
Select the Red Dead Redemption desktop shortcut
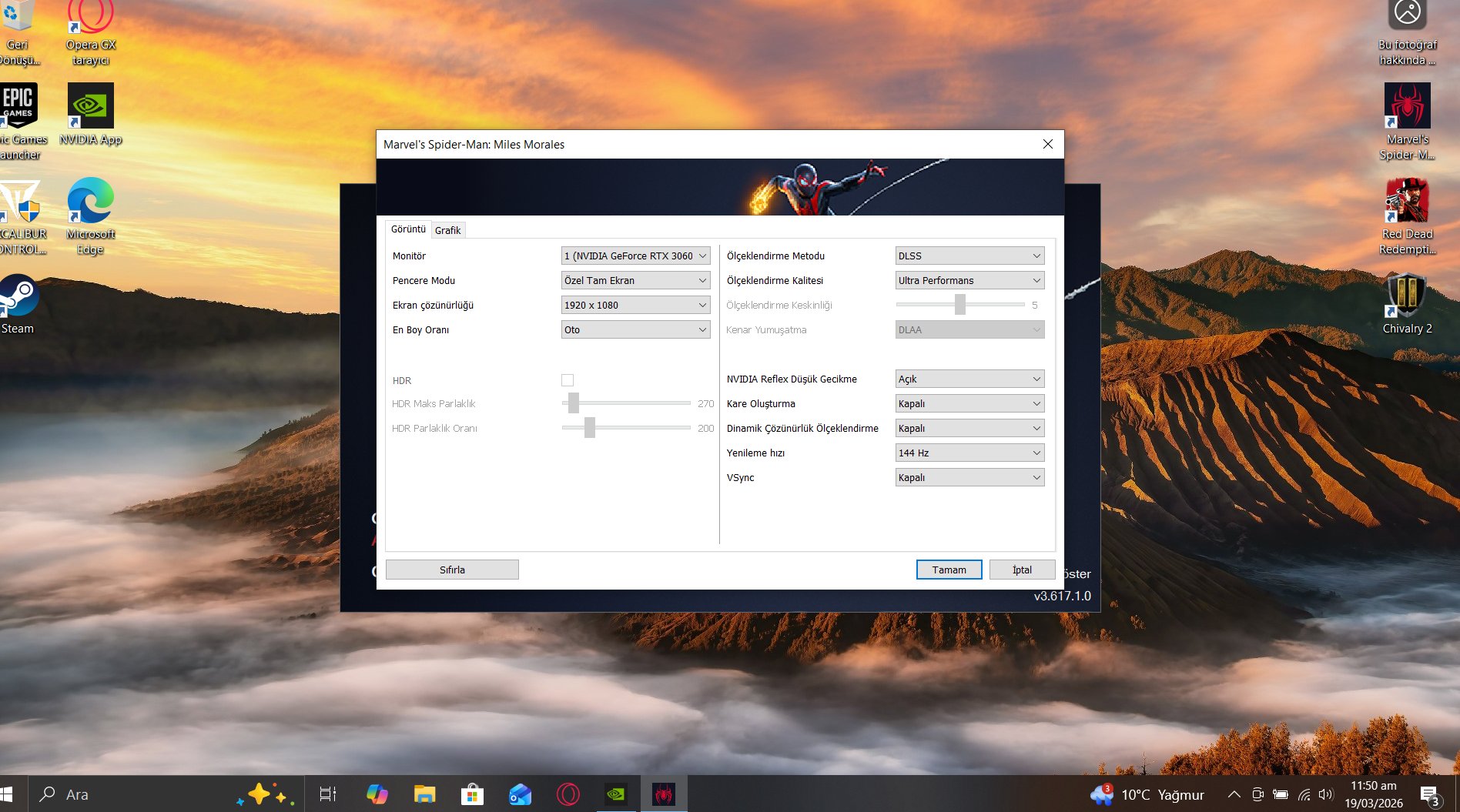[x=1407, y=217]
